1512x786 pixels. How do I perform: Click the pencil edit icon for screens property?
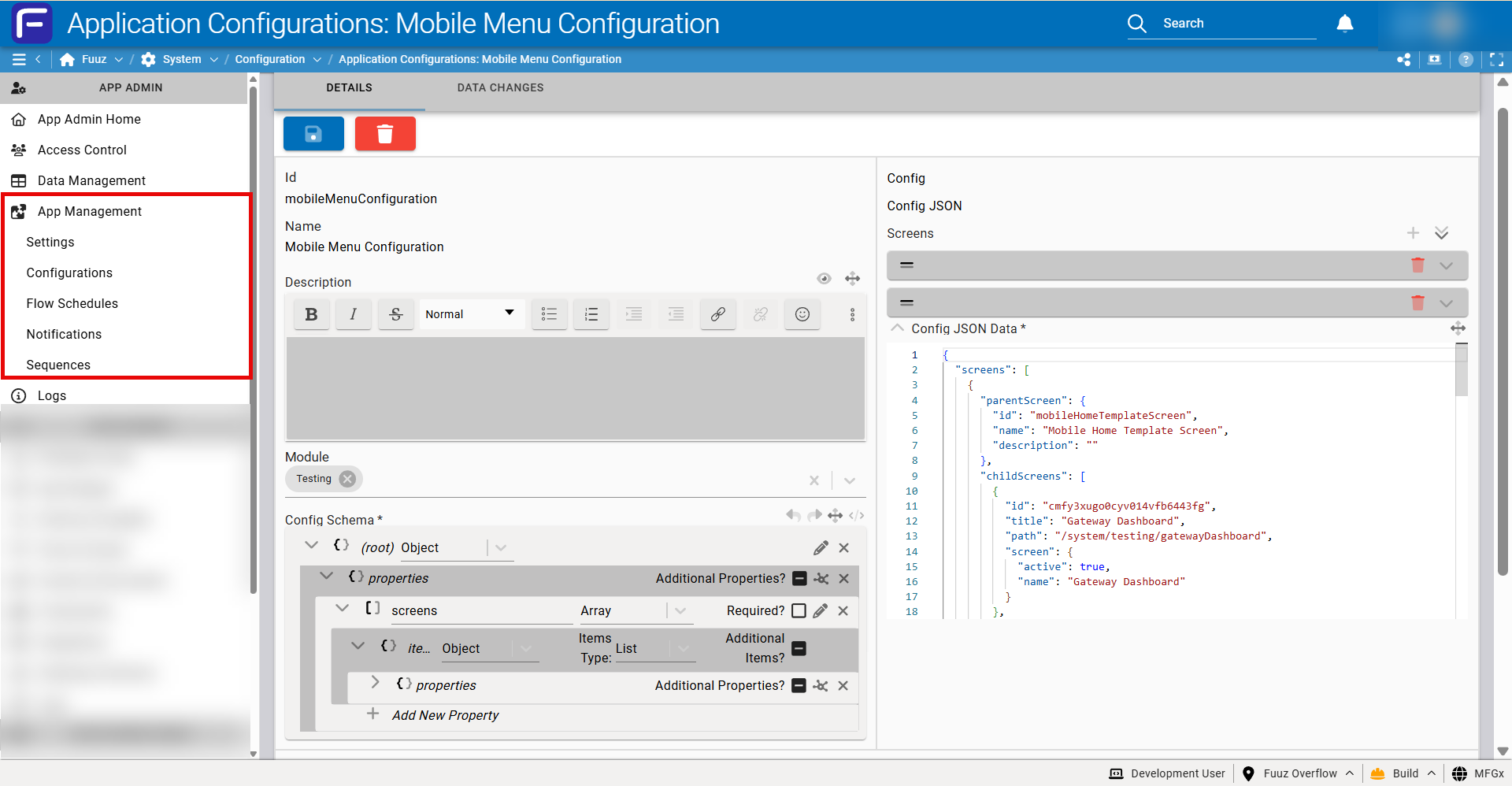820,611
